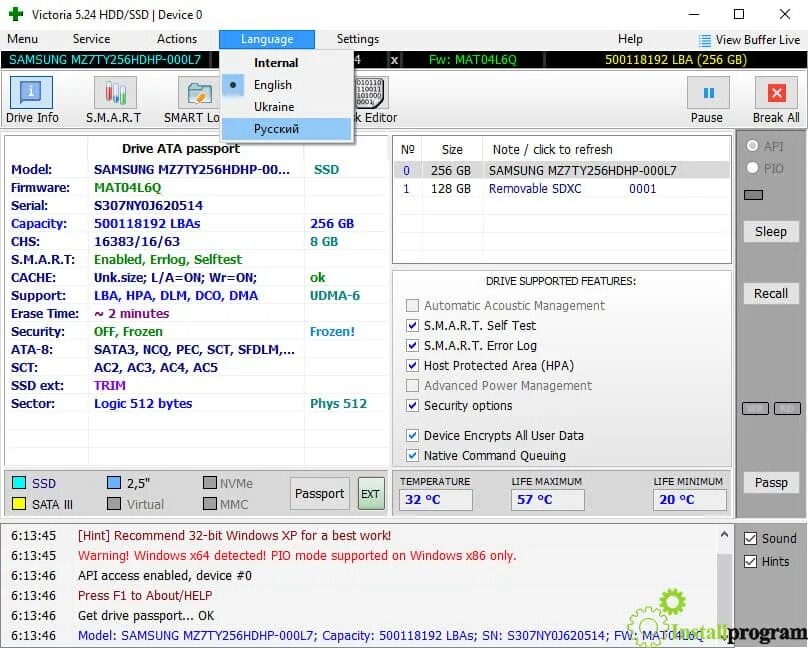The image size is (808, 648).
Task: Close the Language menu header
Action: coord(267,39)
